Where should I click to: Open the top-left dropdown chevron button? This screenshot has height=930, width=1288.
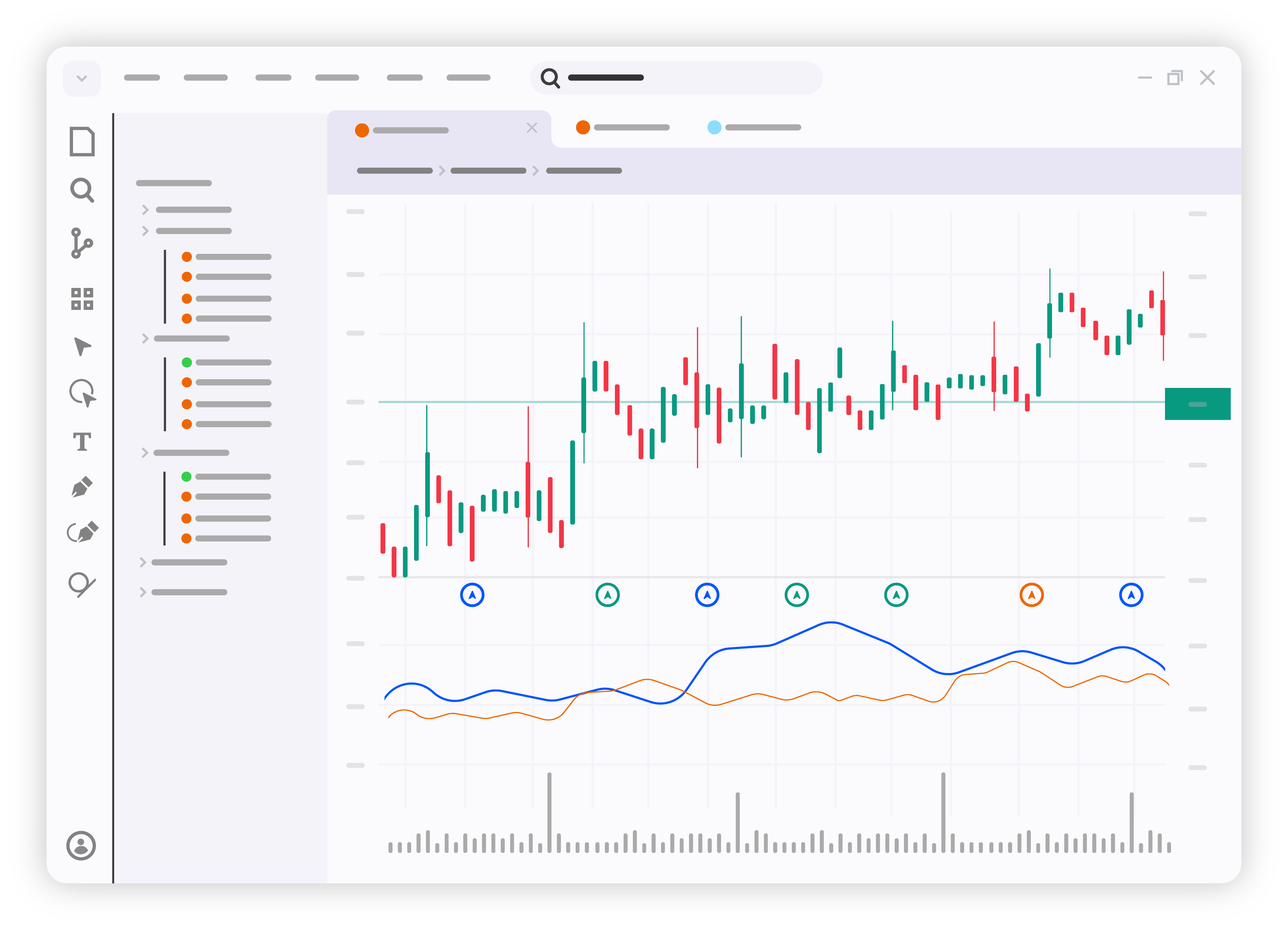click(82, 78)
